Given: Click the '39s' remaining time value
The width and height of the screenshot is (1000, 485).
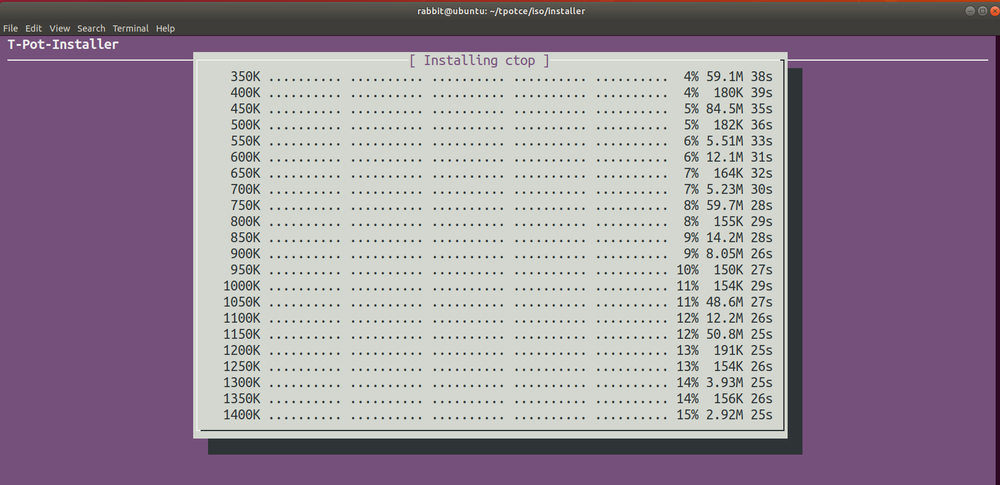Looking at the screenshot, I should (x=761, y=93).
